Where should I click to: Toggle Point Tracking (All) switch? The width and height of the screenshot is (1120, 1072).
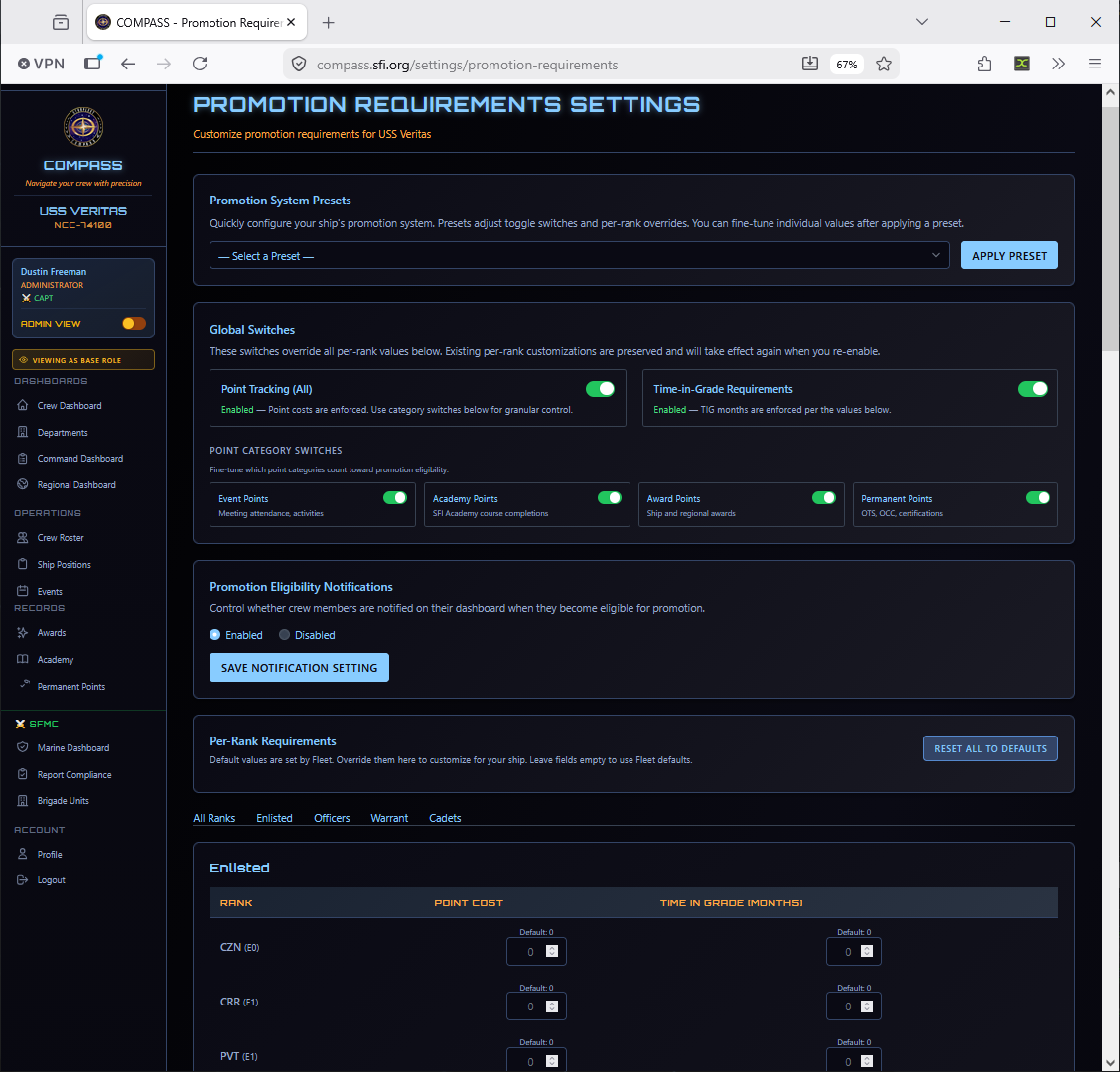click(600, 389)
